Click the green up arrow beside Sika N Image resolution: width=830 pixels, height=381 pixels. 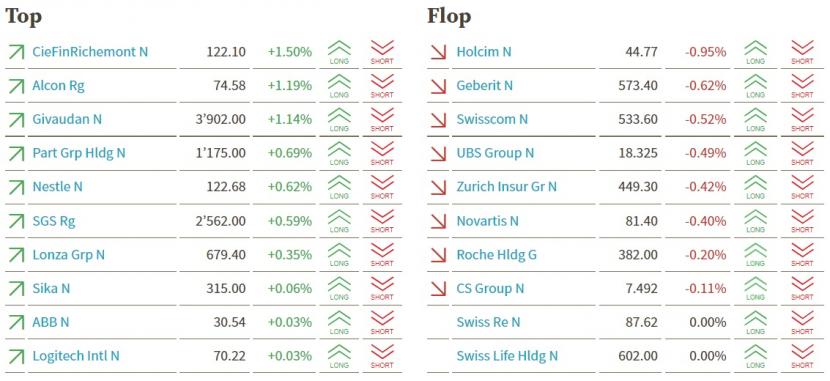(x=16, y=289)
